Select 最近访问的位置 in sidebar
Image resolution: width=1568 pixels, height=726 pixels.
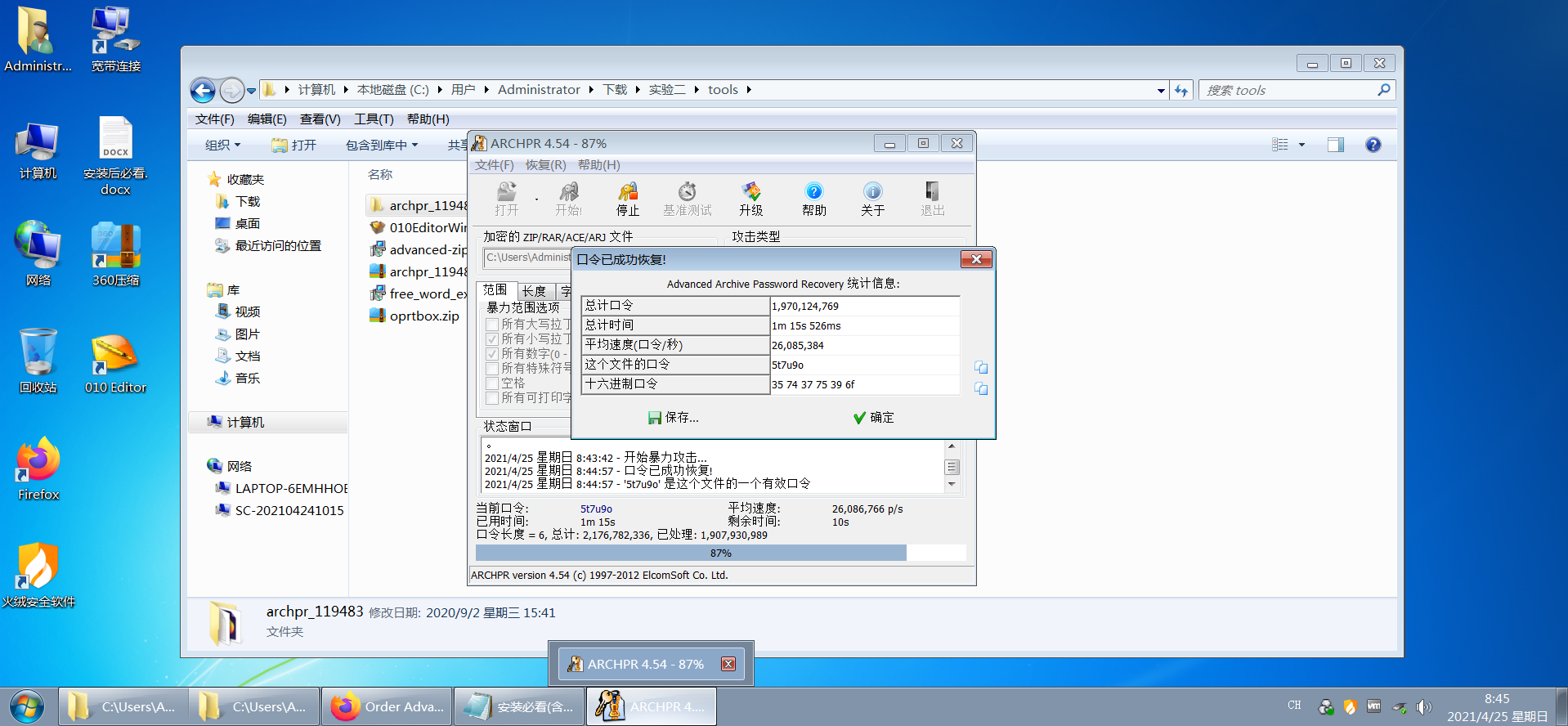coord(268,245)
